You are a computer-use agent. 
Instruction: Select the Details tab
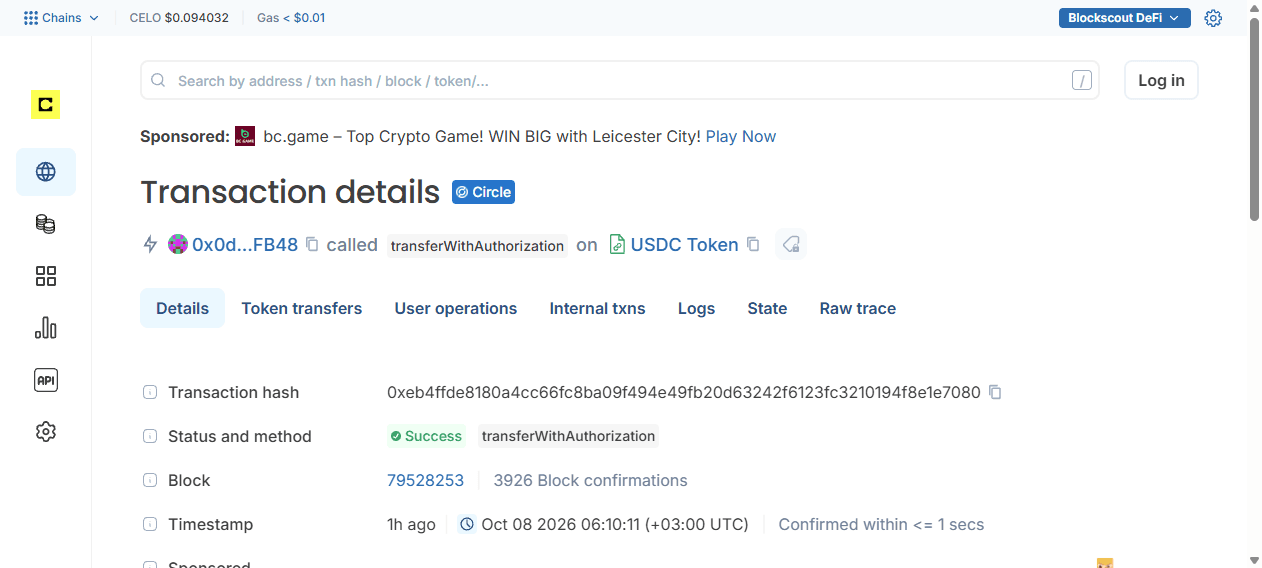pyautogui.click(x=182, y=308)
